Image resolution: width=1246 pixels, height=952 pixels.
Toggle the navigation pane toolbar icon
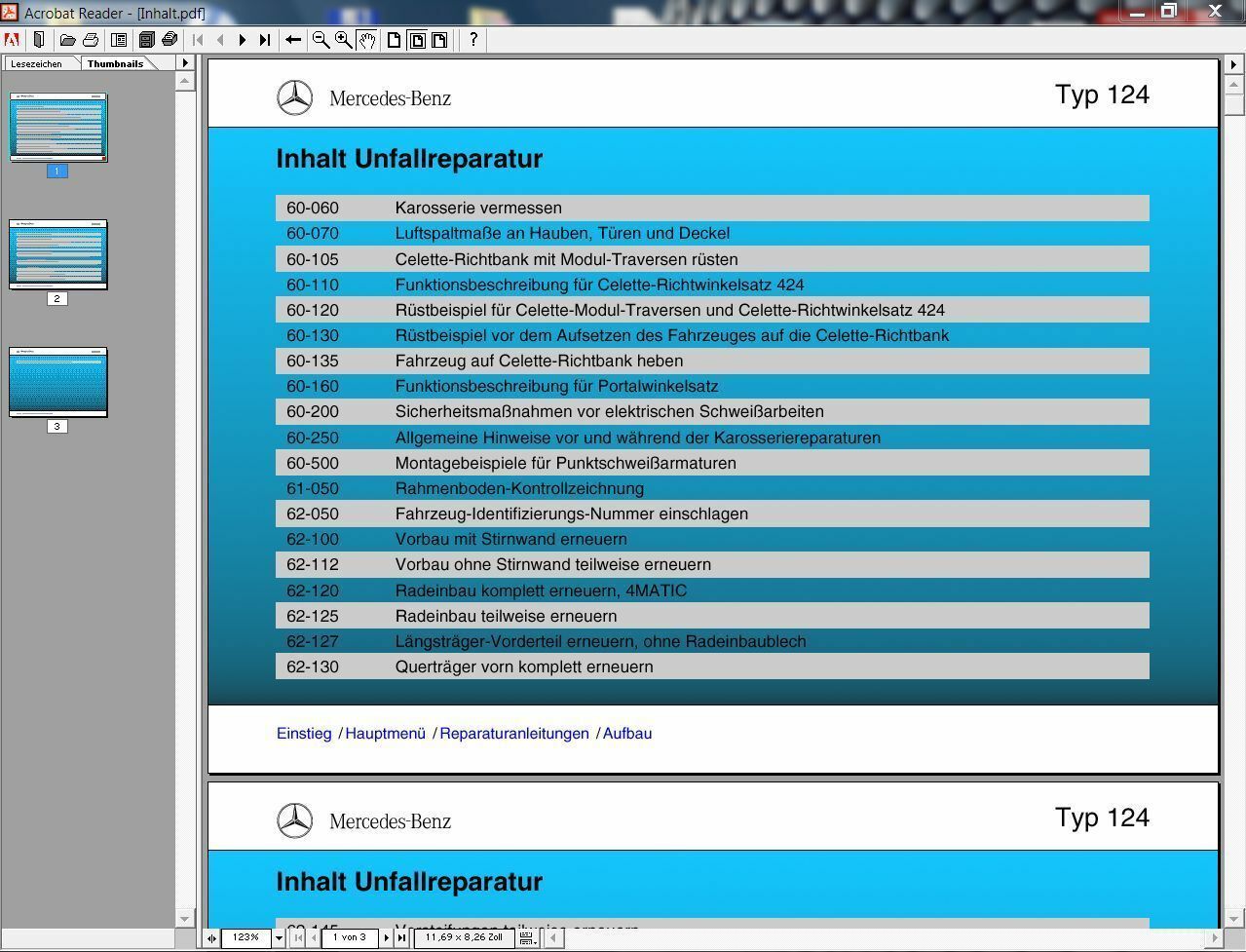coord(119,40)
